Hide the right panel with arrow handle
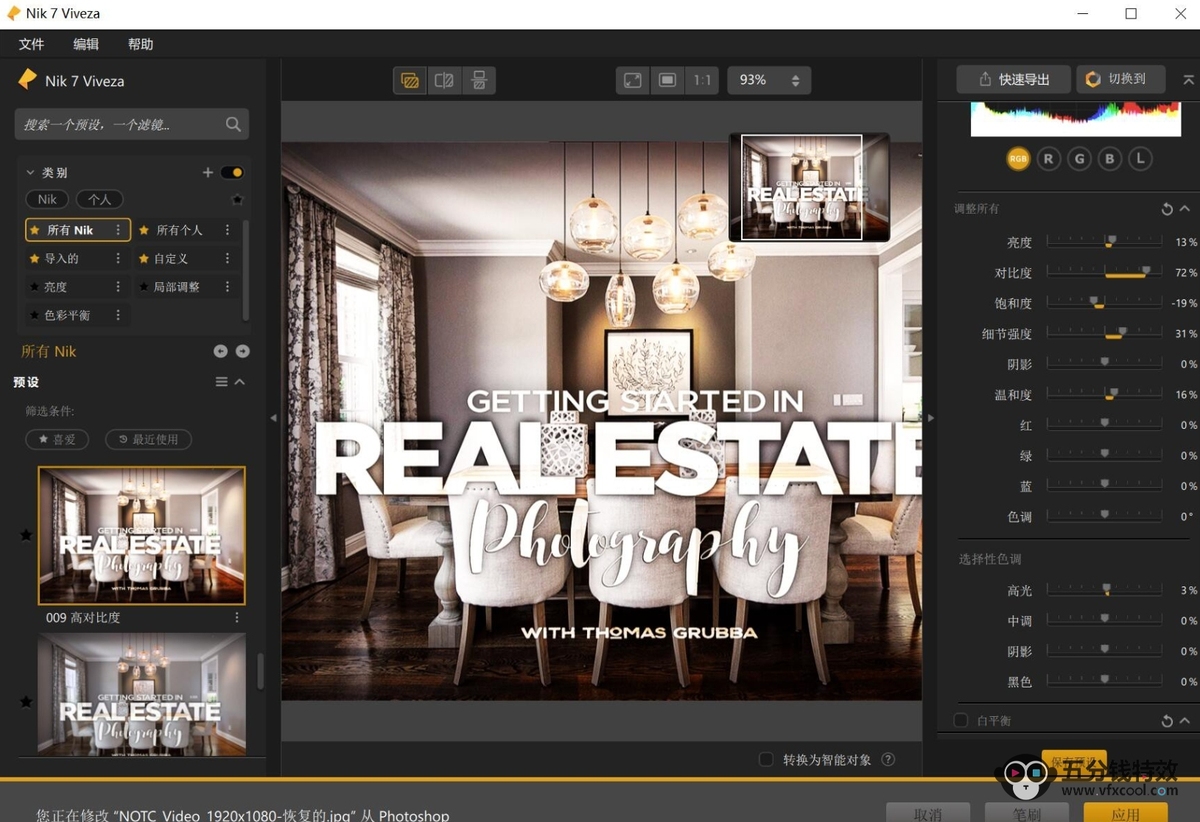Viewport: 1200px width, 822px height. tap(930, 418)
